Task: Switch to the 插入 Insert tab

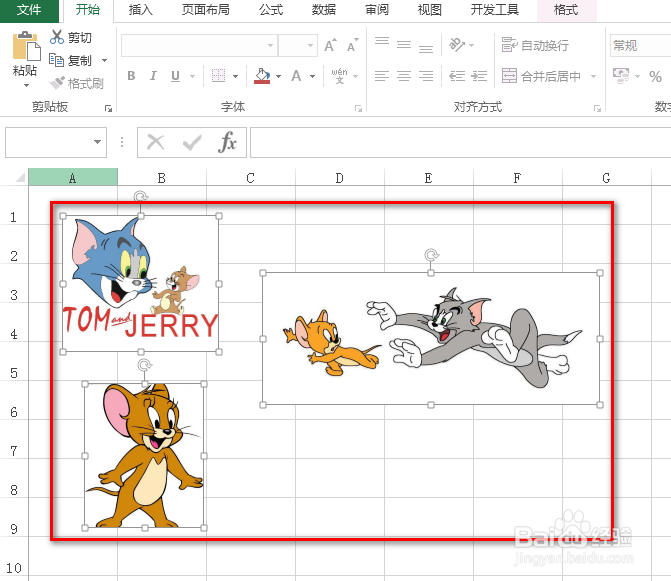Action: [140, 9]
